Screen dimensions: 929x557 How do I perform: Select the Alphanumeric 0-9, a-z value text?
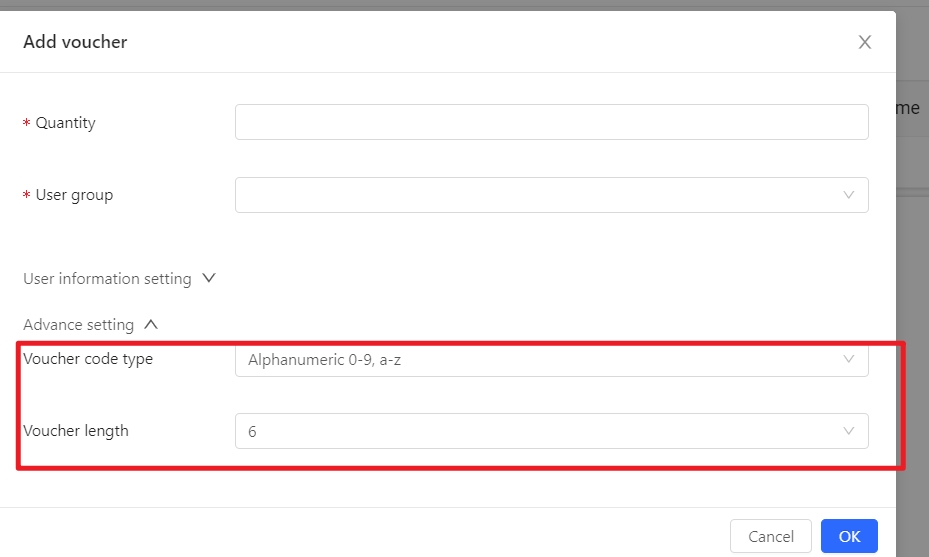click(x=325, y=360)
